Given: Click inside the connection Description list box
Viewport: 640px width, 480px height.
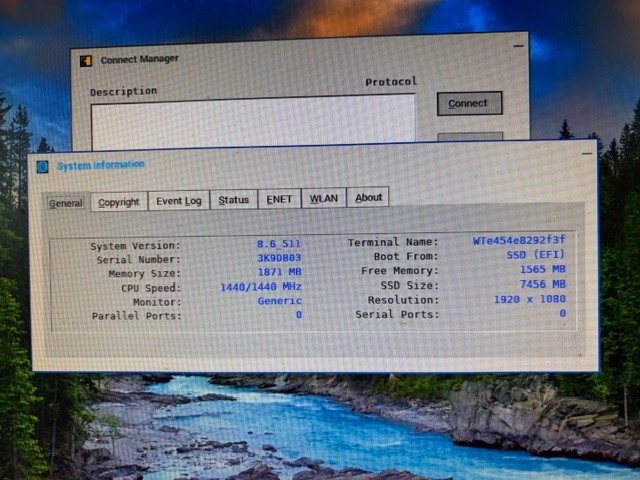Looking at the screenshot, I should pyautogui.click(x=253, y=122).
